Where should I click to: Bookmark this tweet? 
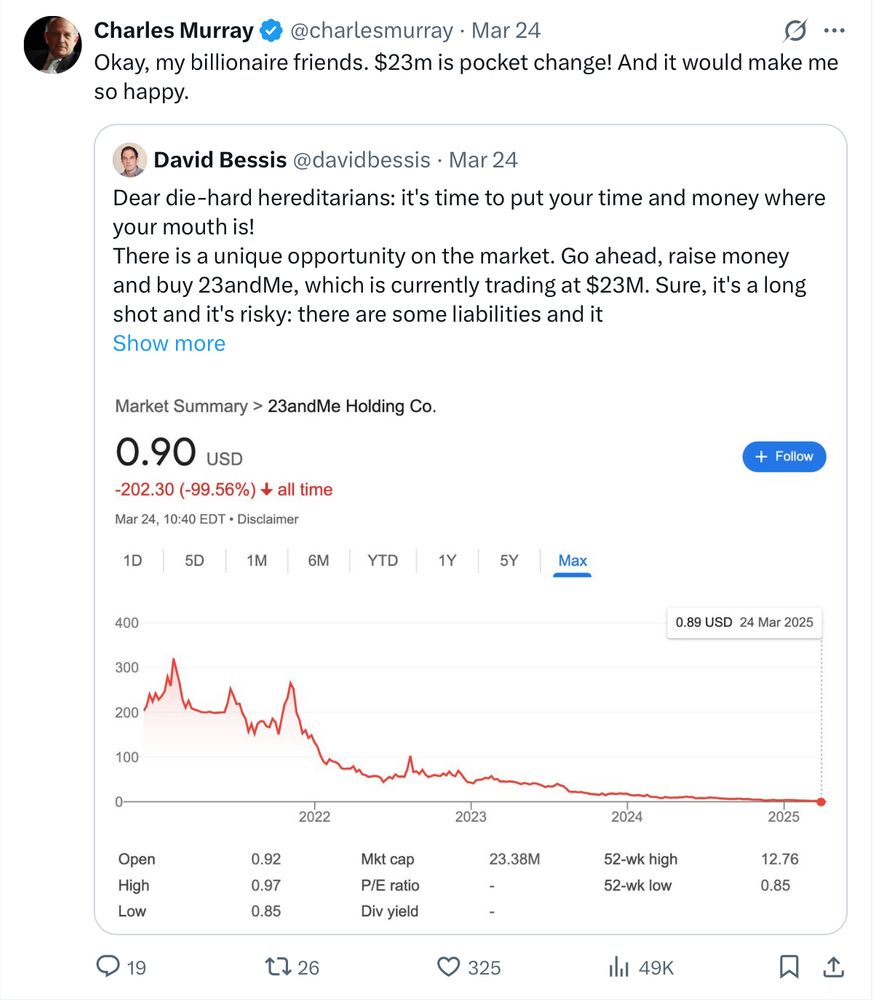click(x=788, y=966)
